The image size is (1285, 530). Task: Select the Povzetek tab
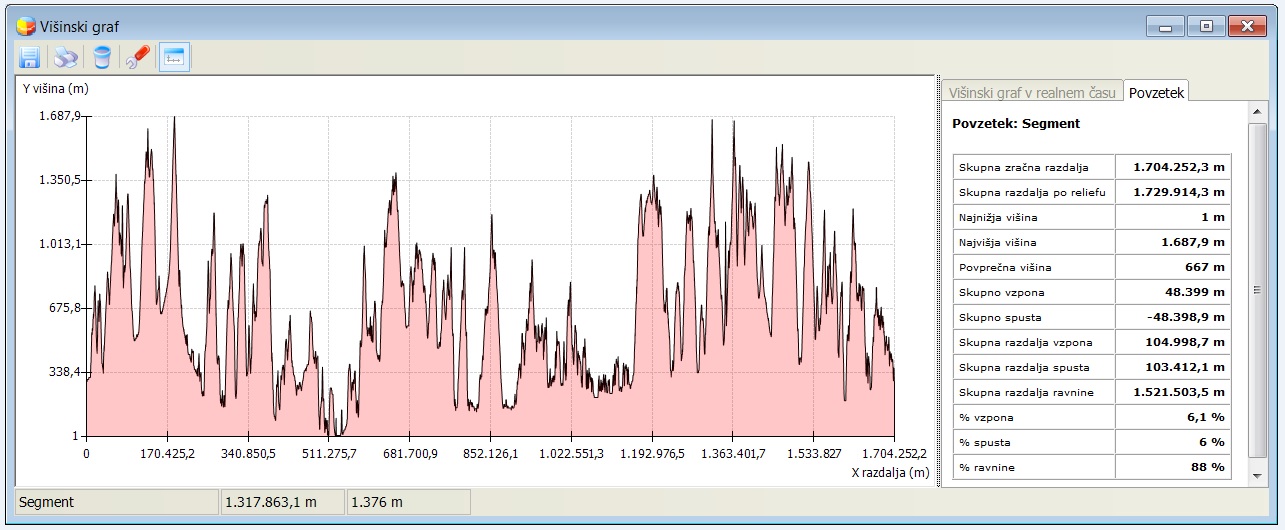[1156, 92]
